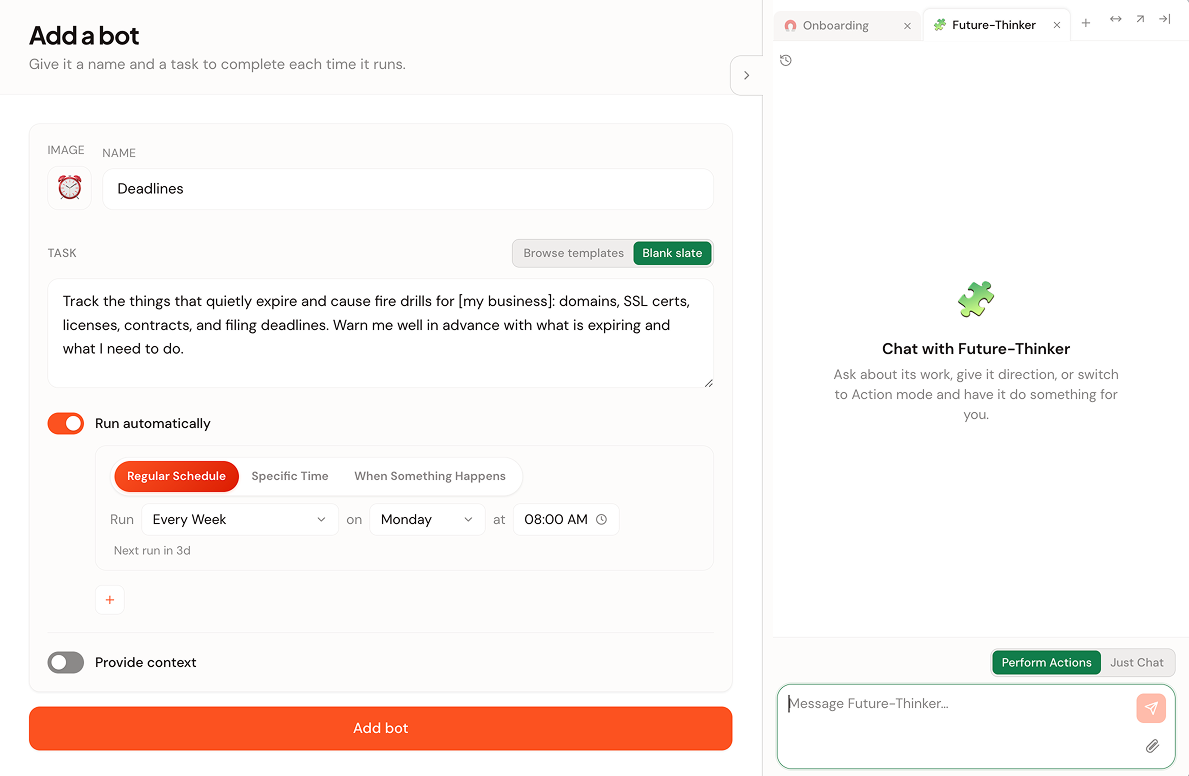Open chat history clock icon

point(786,60)
